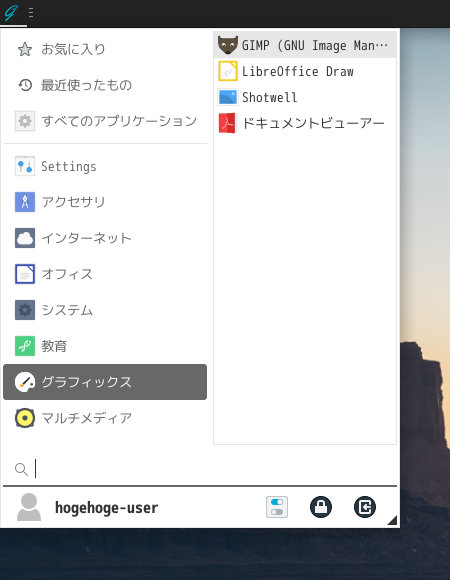Click the recently used clock icon
Screen dimensions: 450x580
[x=25, y=85]
